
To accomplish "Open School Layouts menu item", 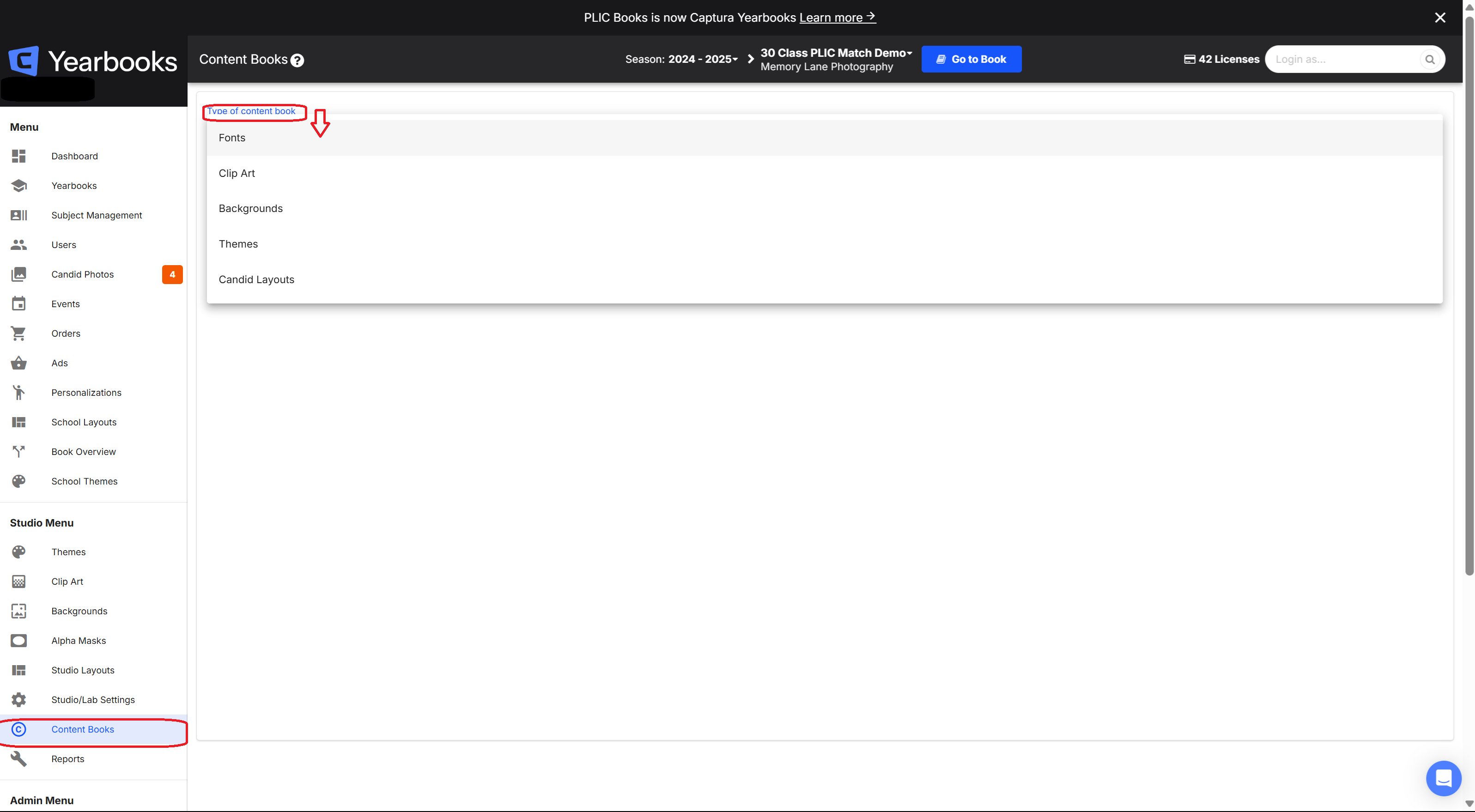I will pyautogui.click(x=93, y=422).
